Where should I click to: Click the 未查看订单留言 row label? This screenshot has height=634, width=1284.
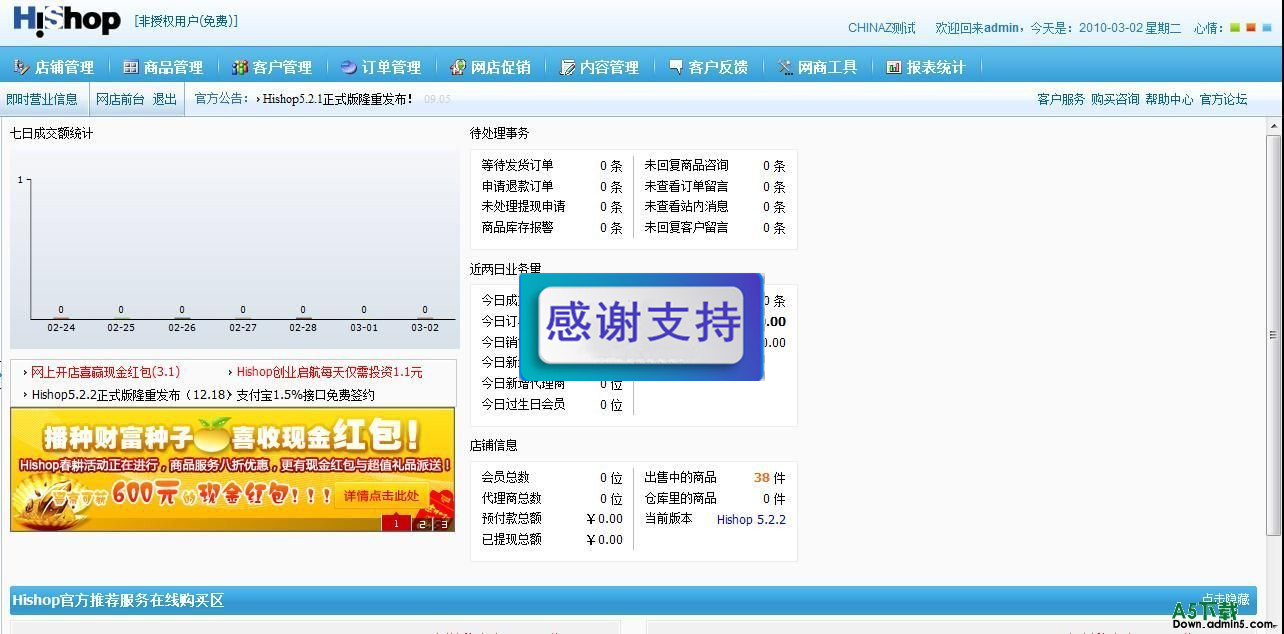(686, 187)
